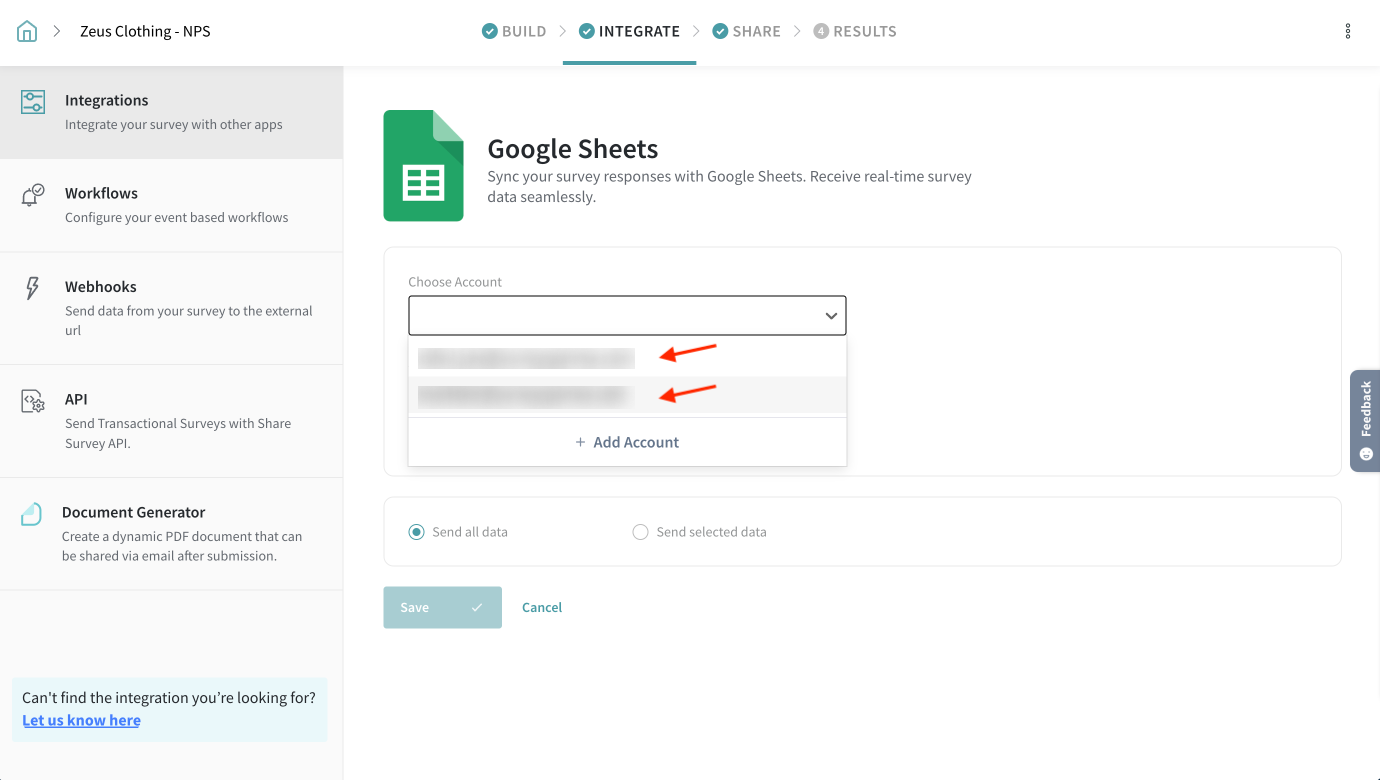
Task: Switch to the BUILD tab
Action: click(x=514, y=31)
